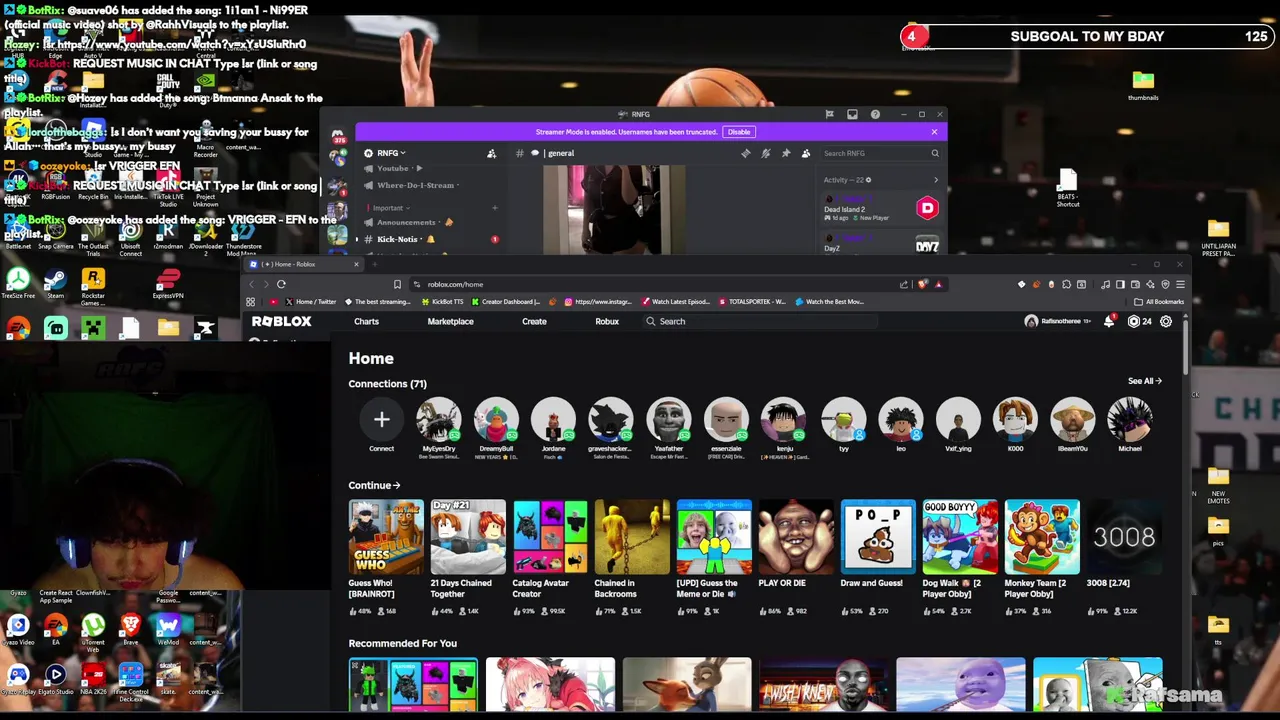Open Guess Who! BRAINROT game thumbnail
Viewport: 1280px width, 720px height.
pyautogui.click(x=386, y=537)
